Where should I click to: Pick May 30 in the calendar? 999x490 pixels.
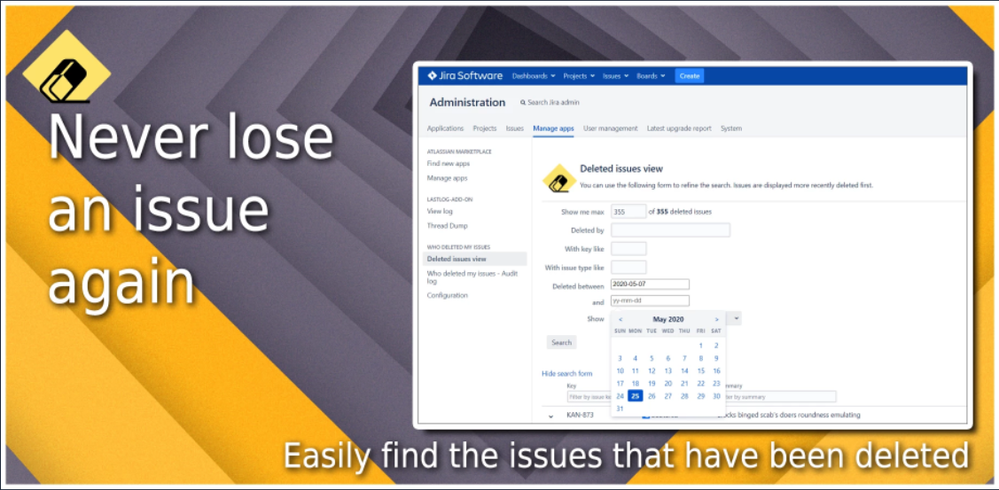[717, 396]
